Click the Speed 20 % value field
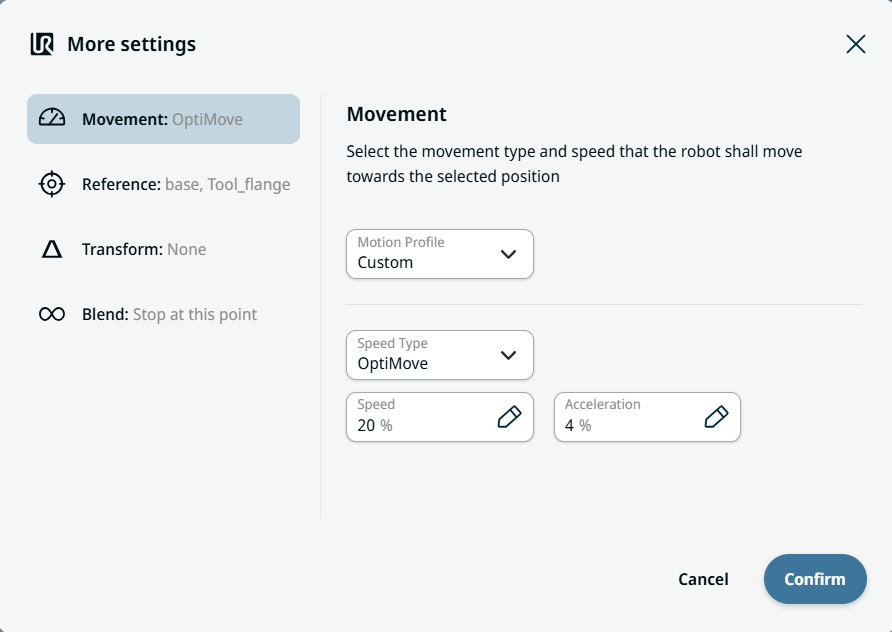The height and width of the screenshot is (632, 892). pos(420,417)
